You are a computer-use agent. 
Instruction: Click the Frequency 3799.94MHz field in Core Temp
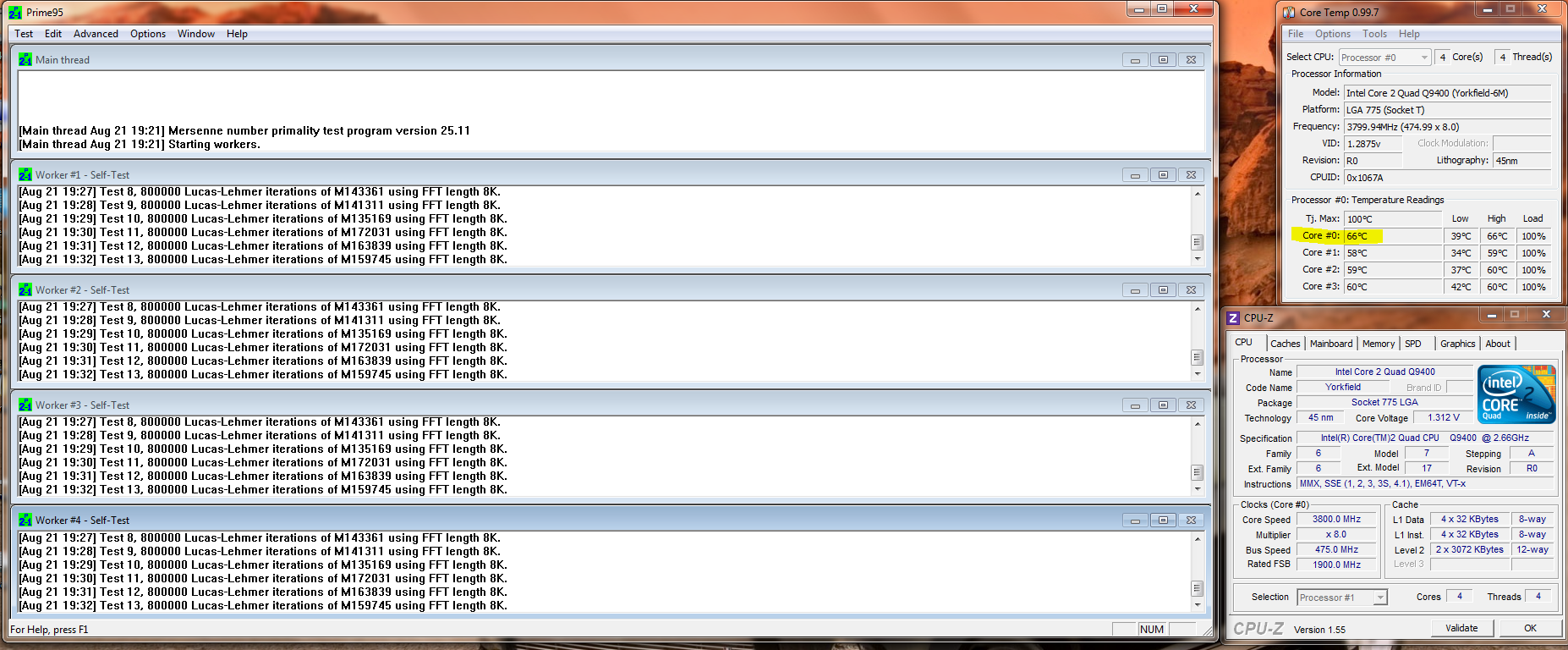click(1448, 127)
